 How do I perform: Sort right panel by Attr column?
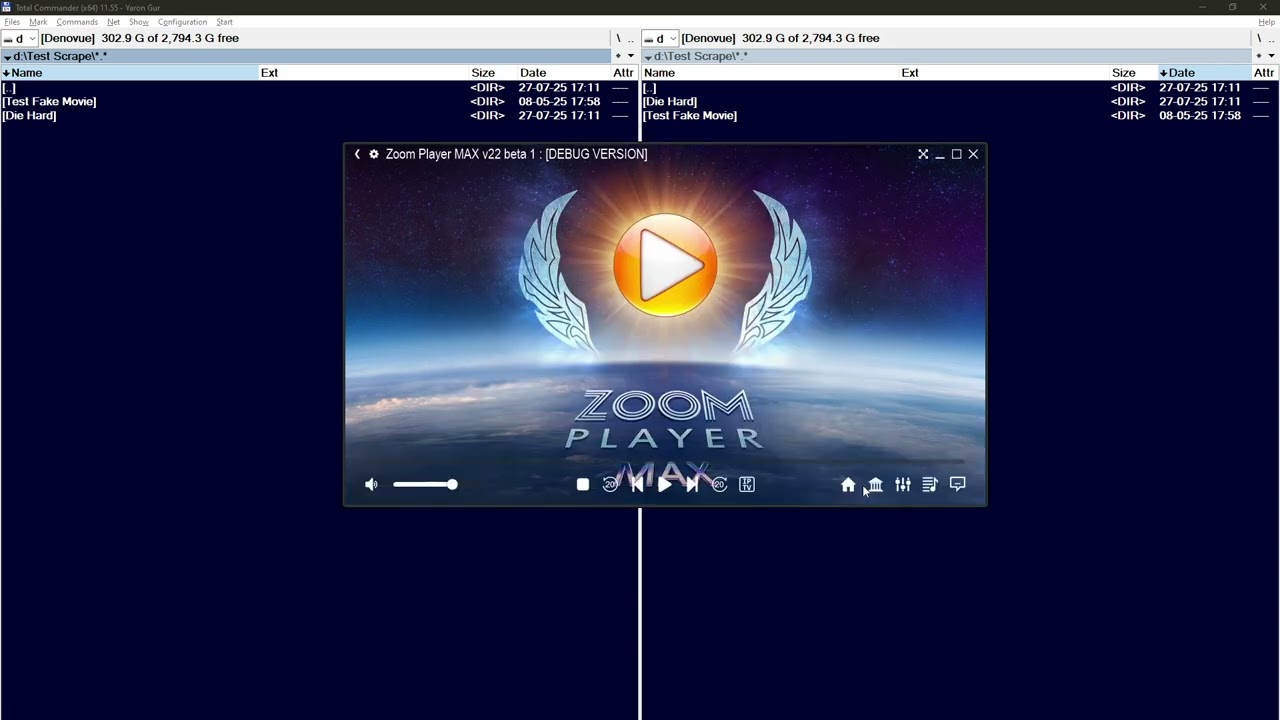tap(1264, 73)
